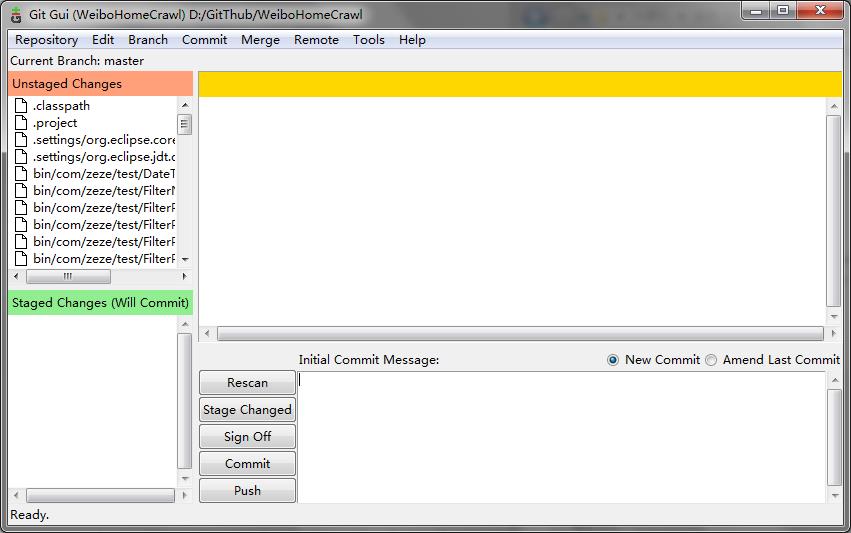Click file icon for bin/com/zeze/test/DateT entry

point(21,174)
